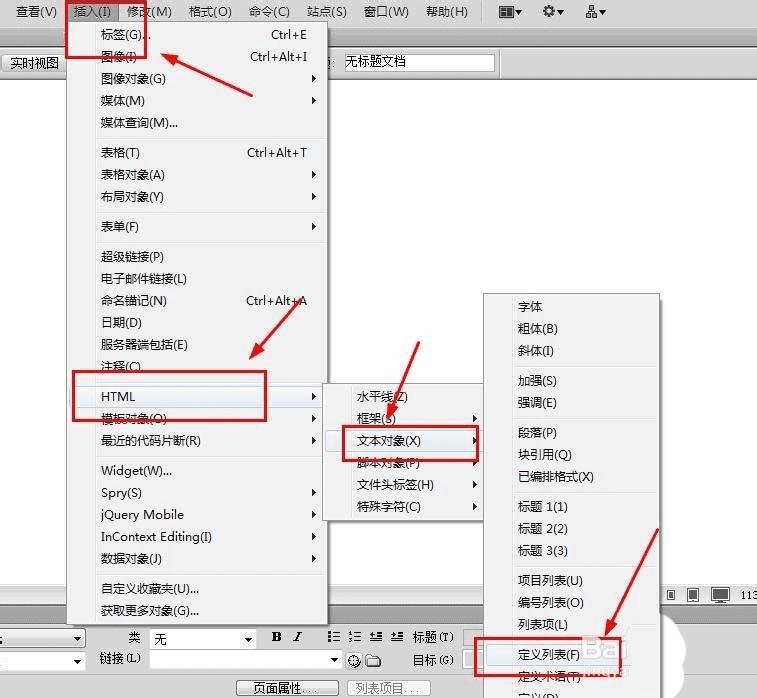The width and height of the screenshot is (757, 698).
Task: Click the 无标题文档 title input field
Action: coord(420,62)
